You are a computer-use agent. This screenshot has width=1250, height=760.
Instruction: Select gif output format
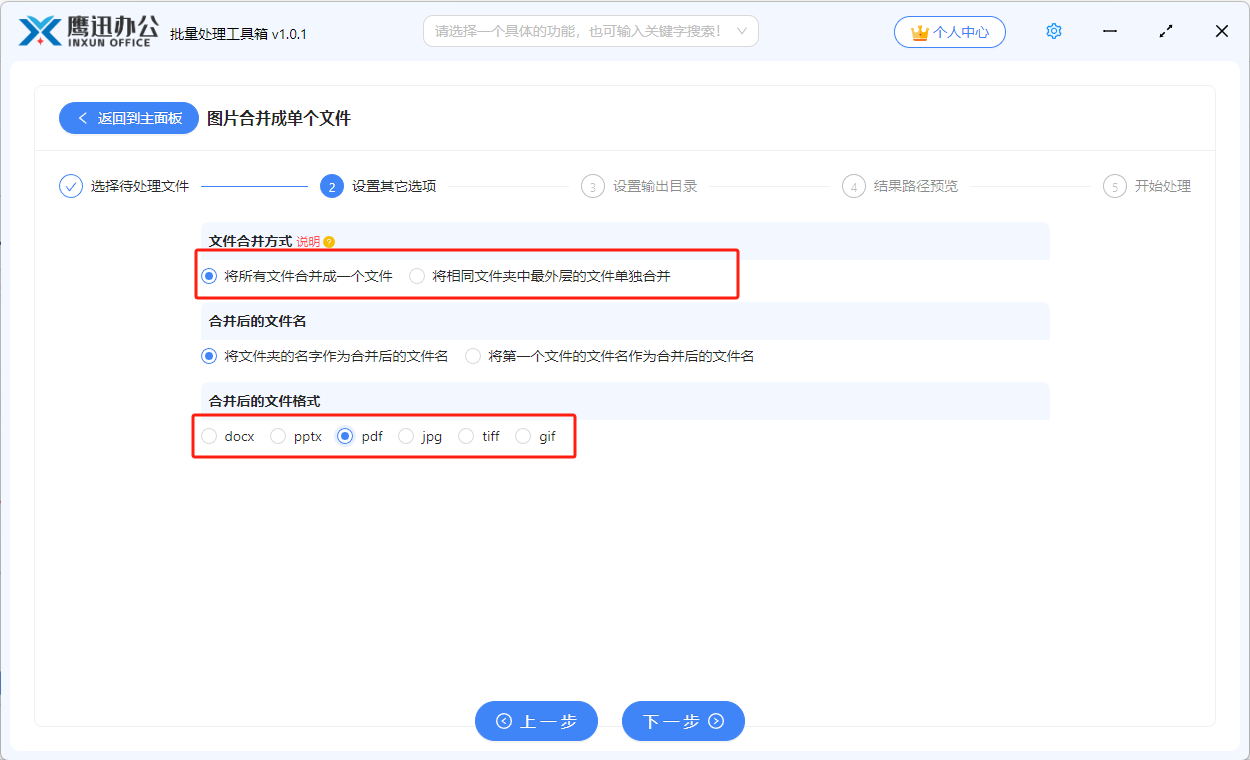[x=536, y=436]
